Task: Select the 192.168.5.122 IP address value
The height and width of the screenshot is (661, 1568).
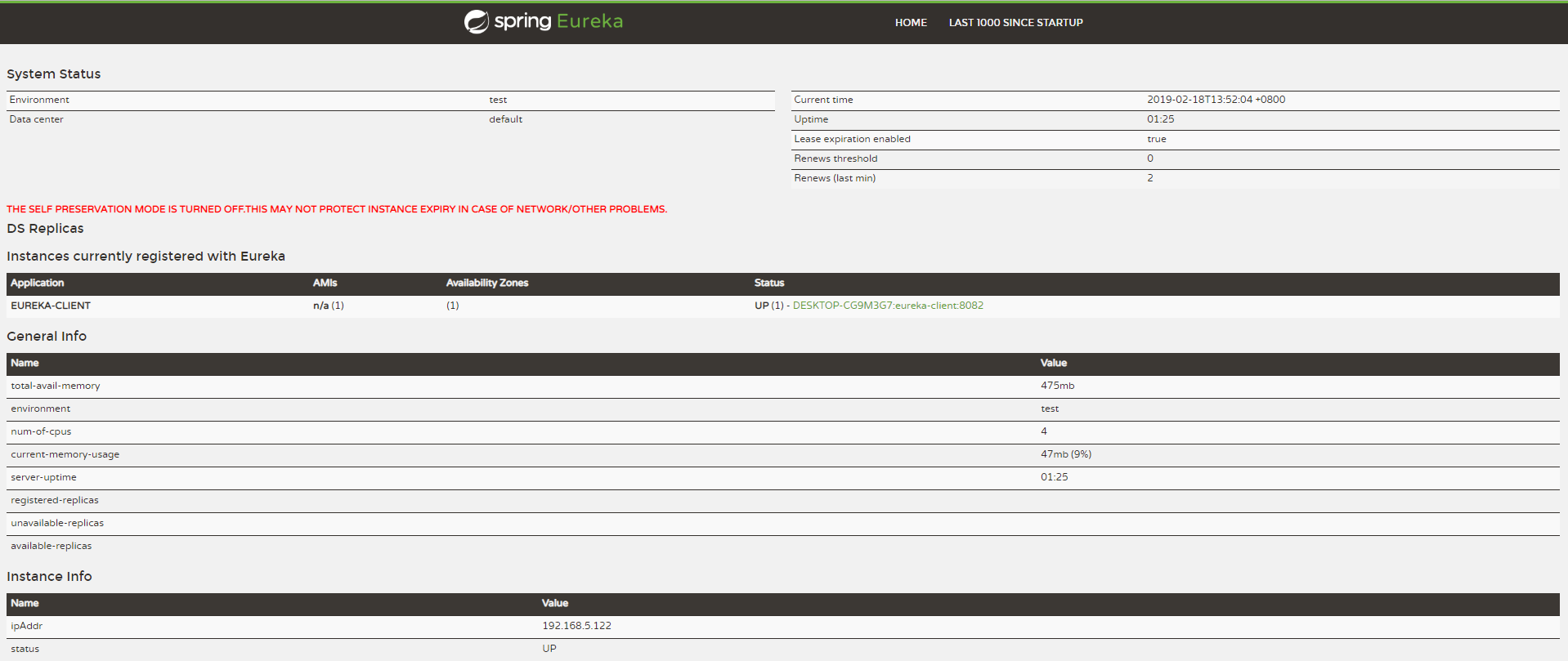Action: click(576, 626)
